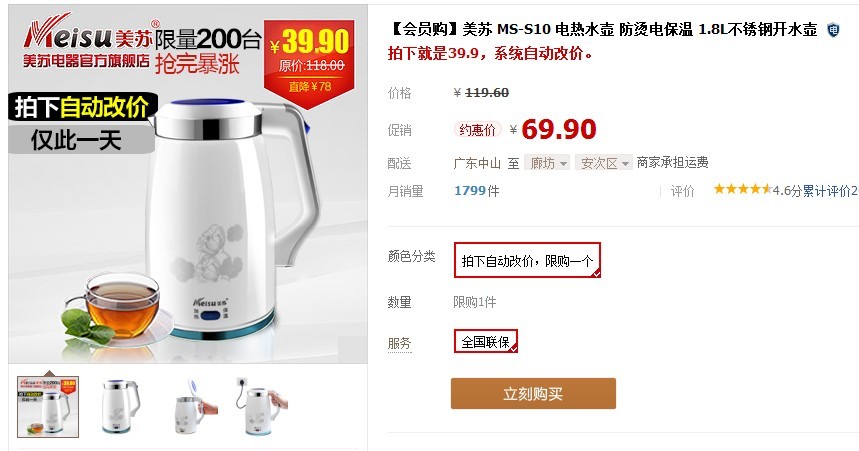The width and height of the screenshot is (859, 451).
Task: Show the plugged-in kettle thumbnail
Action: coord(262,406)
